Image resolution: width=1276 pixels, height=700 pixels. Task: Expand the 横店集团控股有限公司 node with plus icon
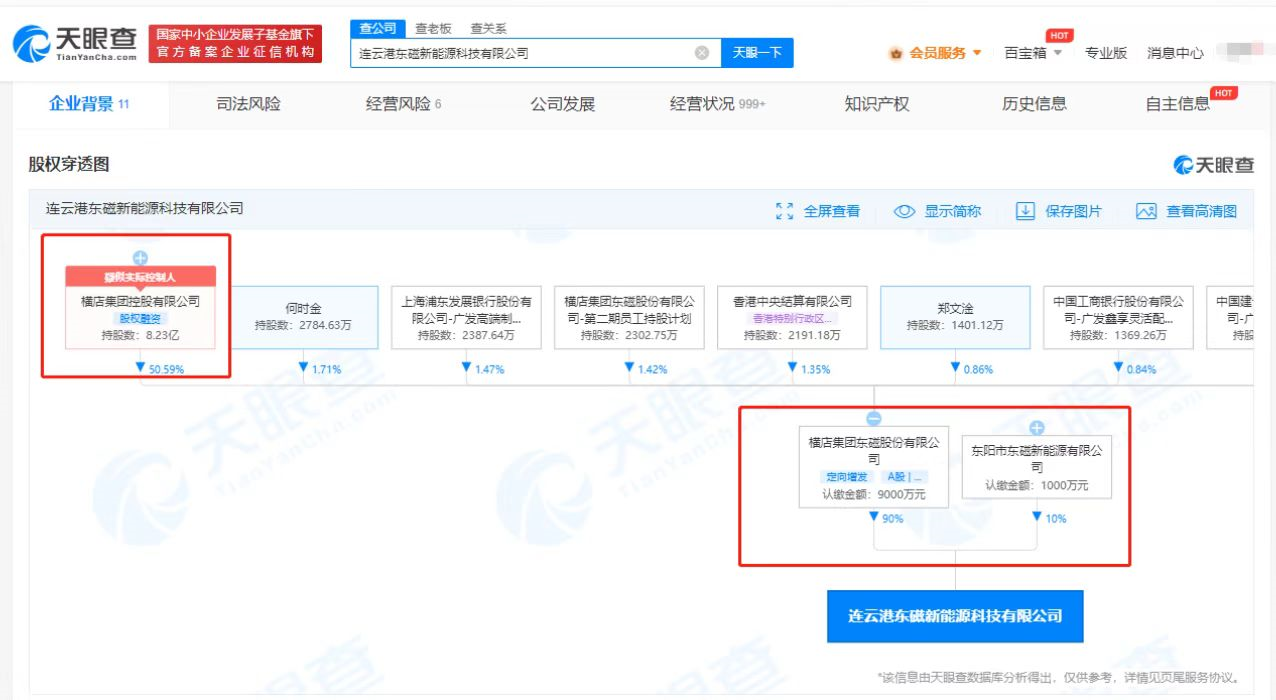coord(140,258)
